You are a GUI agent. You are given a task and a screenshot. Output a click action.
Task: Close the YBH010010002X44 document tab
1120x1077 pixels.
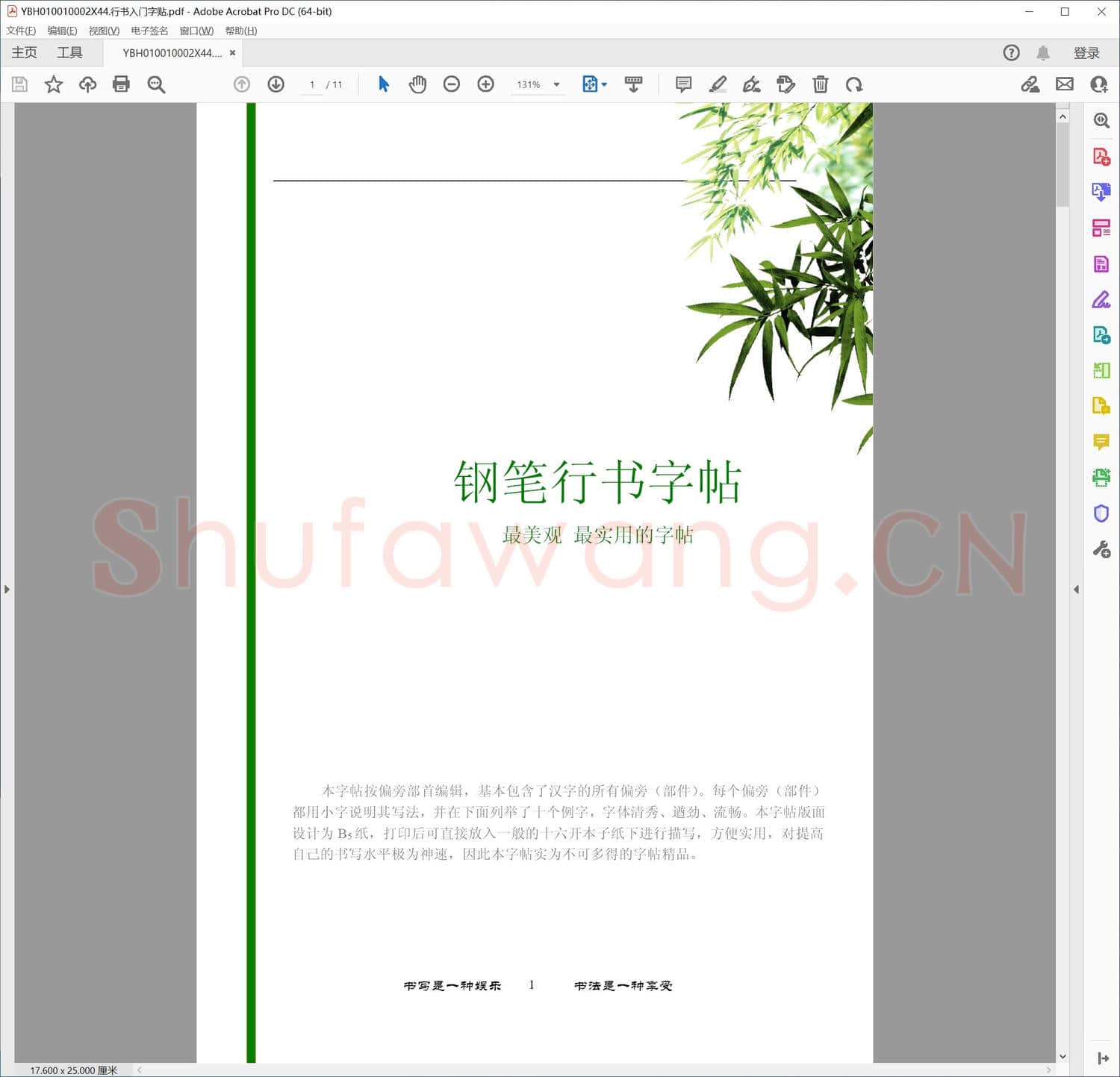pyautogui.click(x=232, y=53)
